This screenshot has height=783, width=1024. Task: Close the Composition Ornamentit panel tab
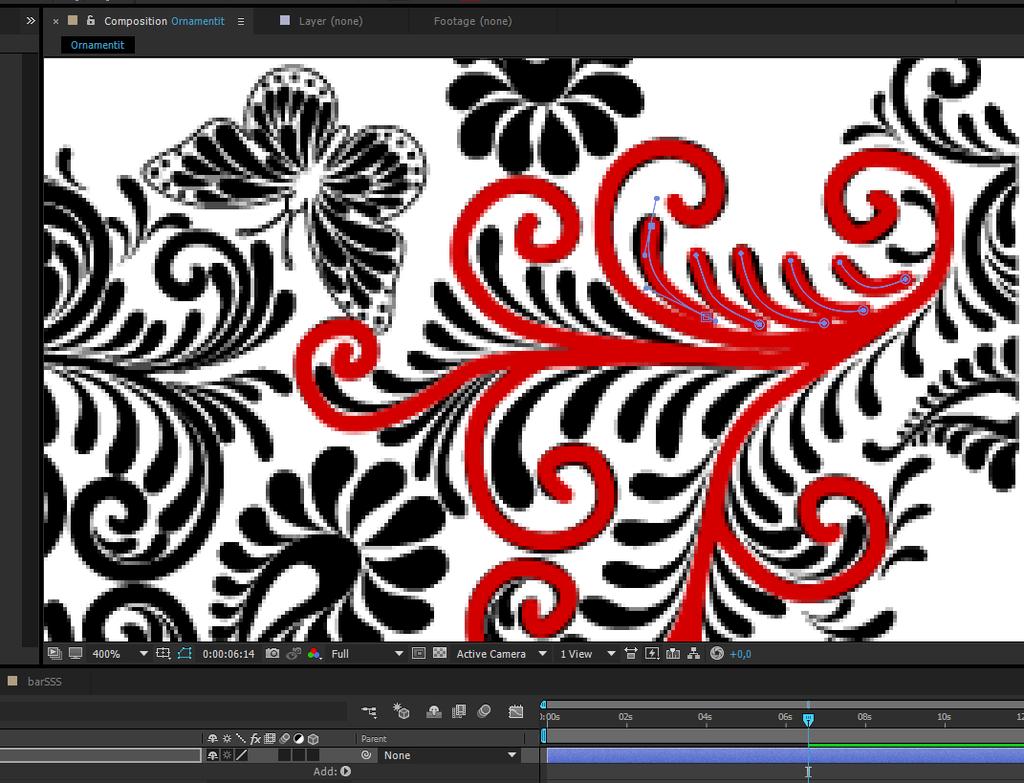click(x=56, y=22)
